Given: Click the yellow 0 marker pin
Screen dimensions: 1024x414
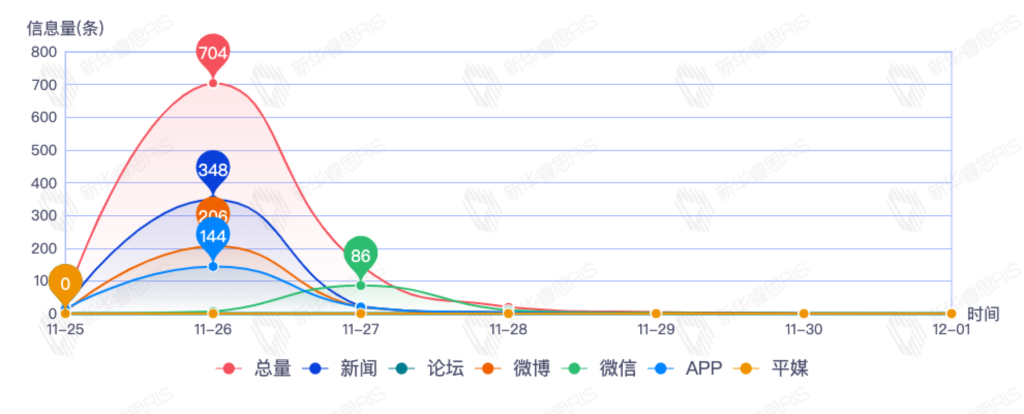Looking at the screenshot, I should (65, 284).
